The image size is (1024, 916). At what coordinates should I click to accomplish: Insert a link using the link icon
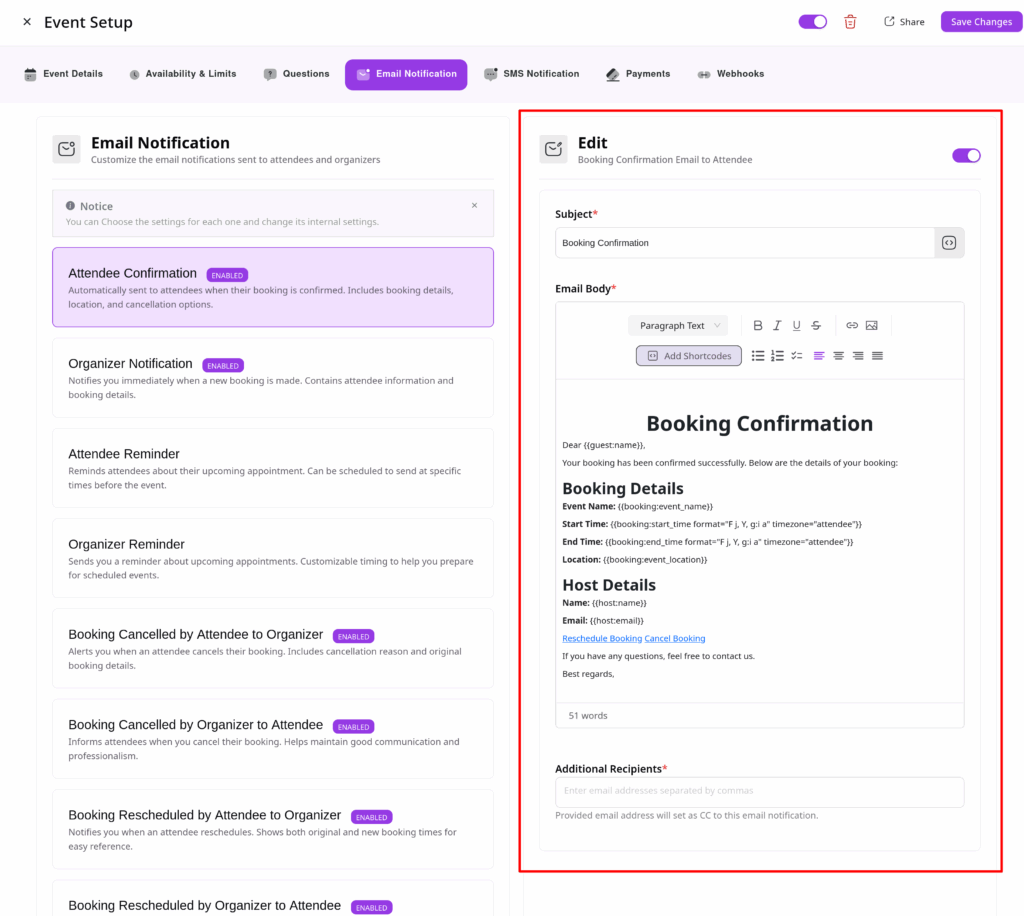[x=852, y=326]
